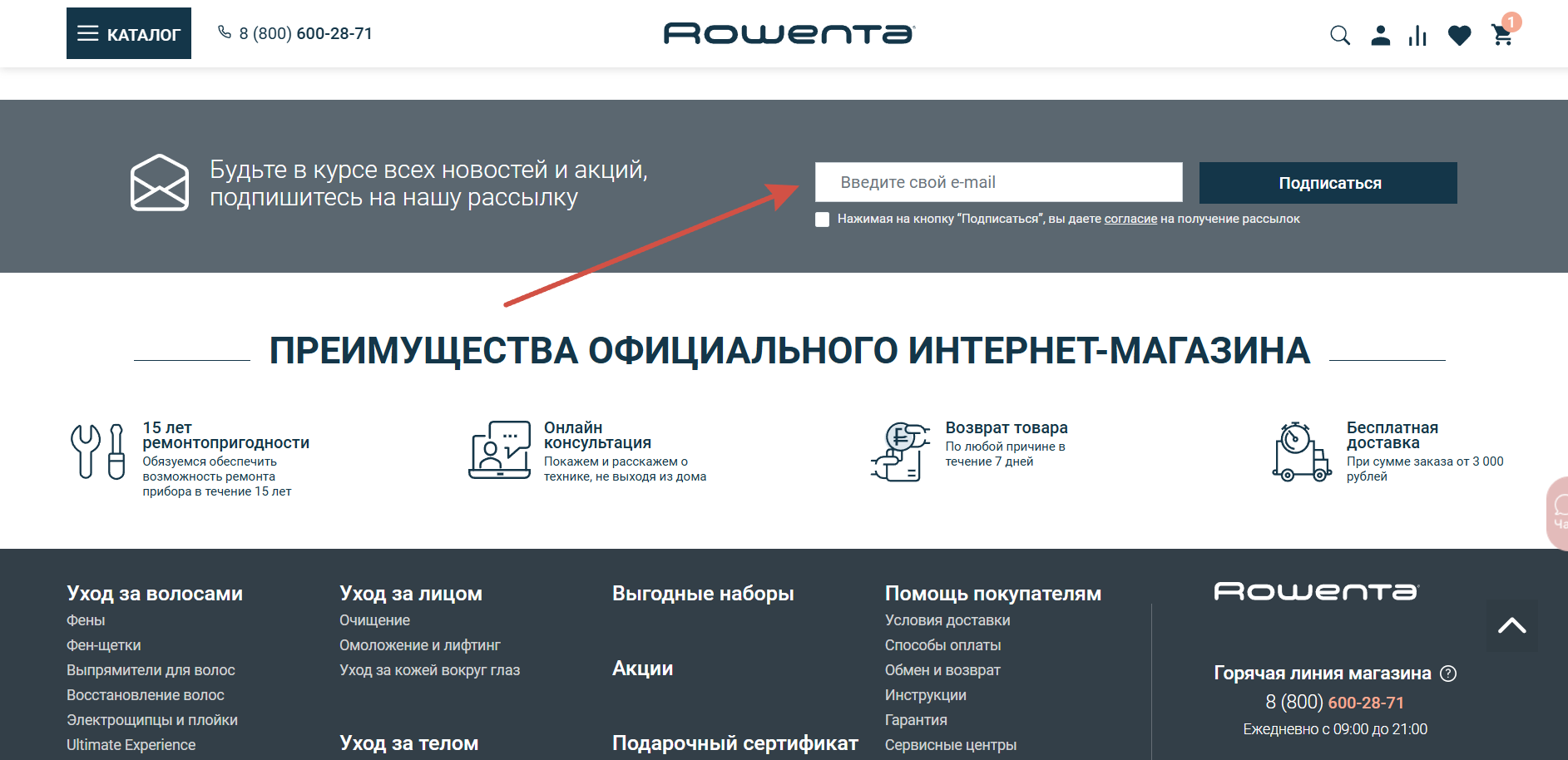The height and width of the screenshot is (760, 1568).
Task: Open the 'Омоложение и лифтинг' link
Action: tap(420, 645)
